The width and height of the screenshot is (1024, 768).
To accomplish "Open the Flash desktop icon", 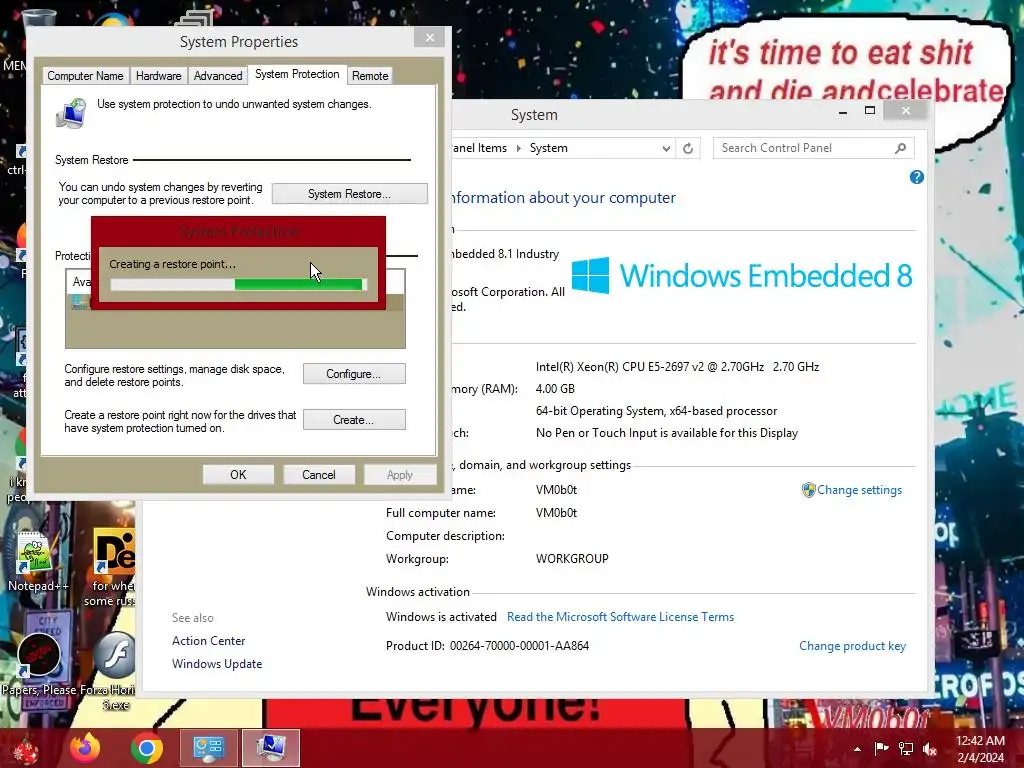I will click(115, 655).
